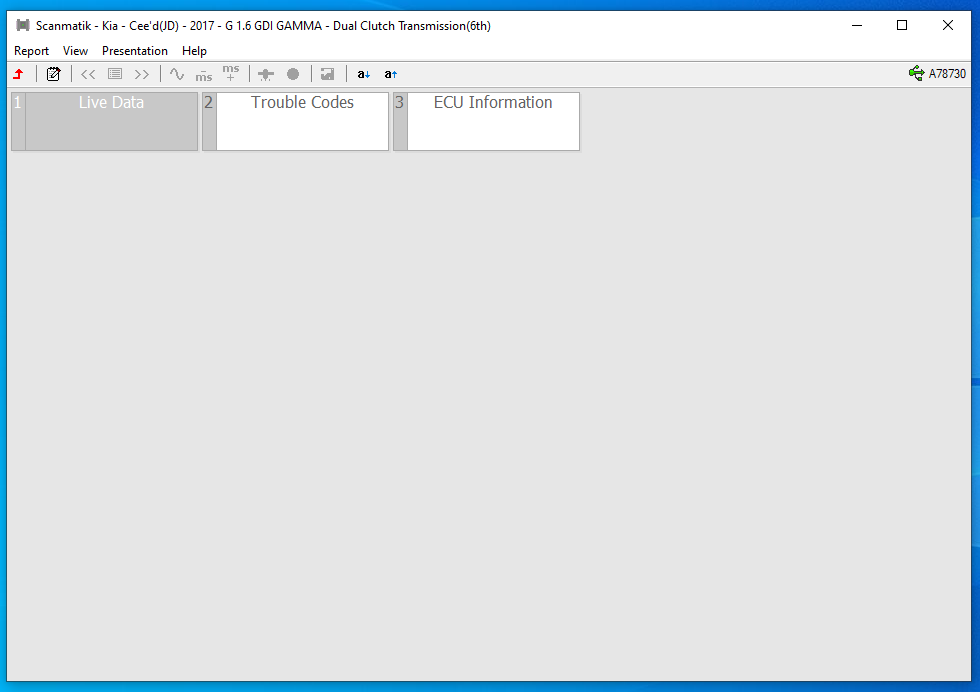This screenshot has width=980, height=692.
Task: Click the record circle icon
Action: 293,74
